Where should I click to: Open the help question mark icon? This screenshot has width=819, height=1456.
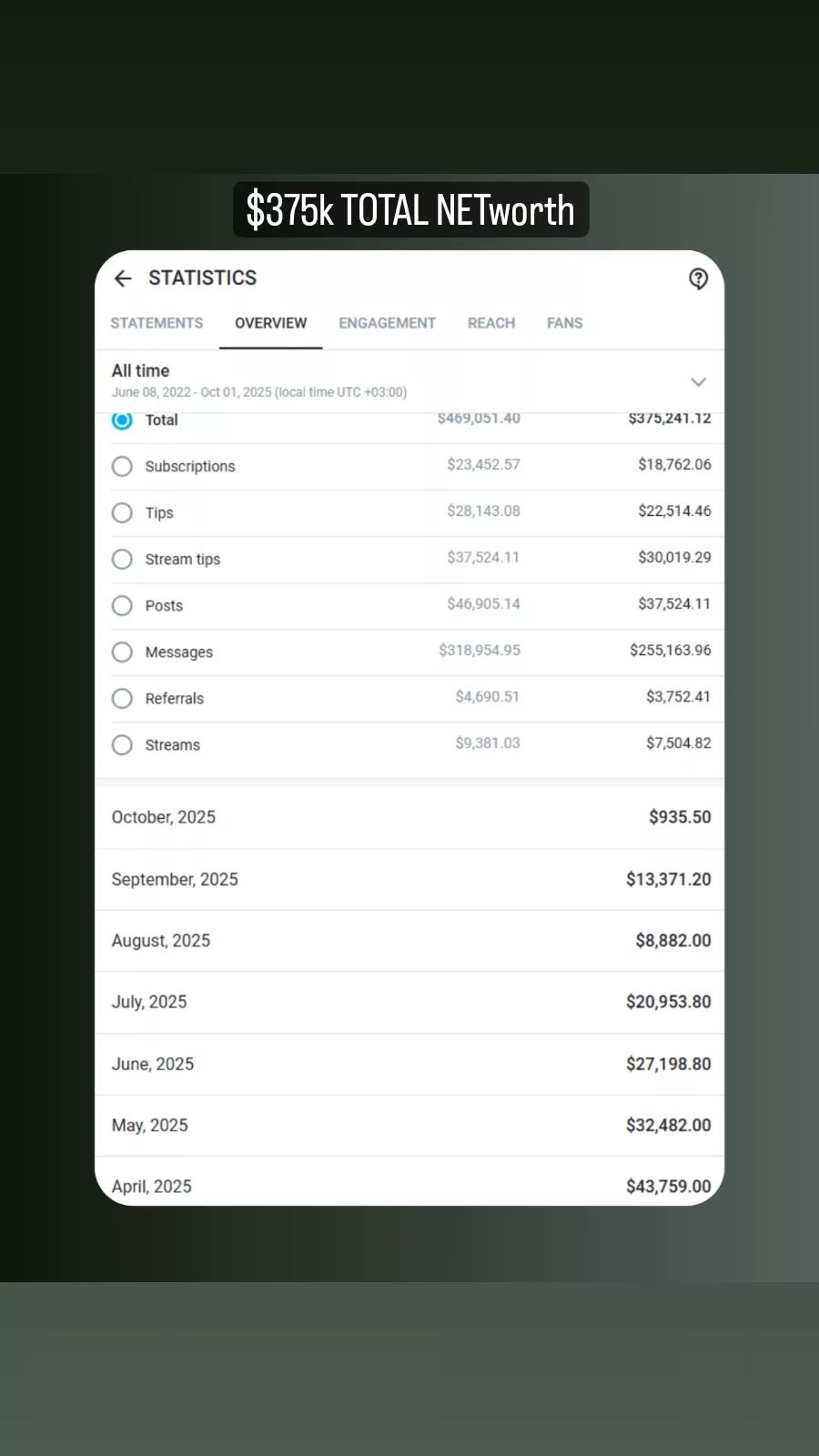click(698, 279)
